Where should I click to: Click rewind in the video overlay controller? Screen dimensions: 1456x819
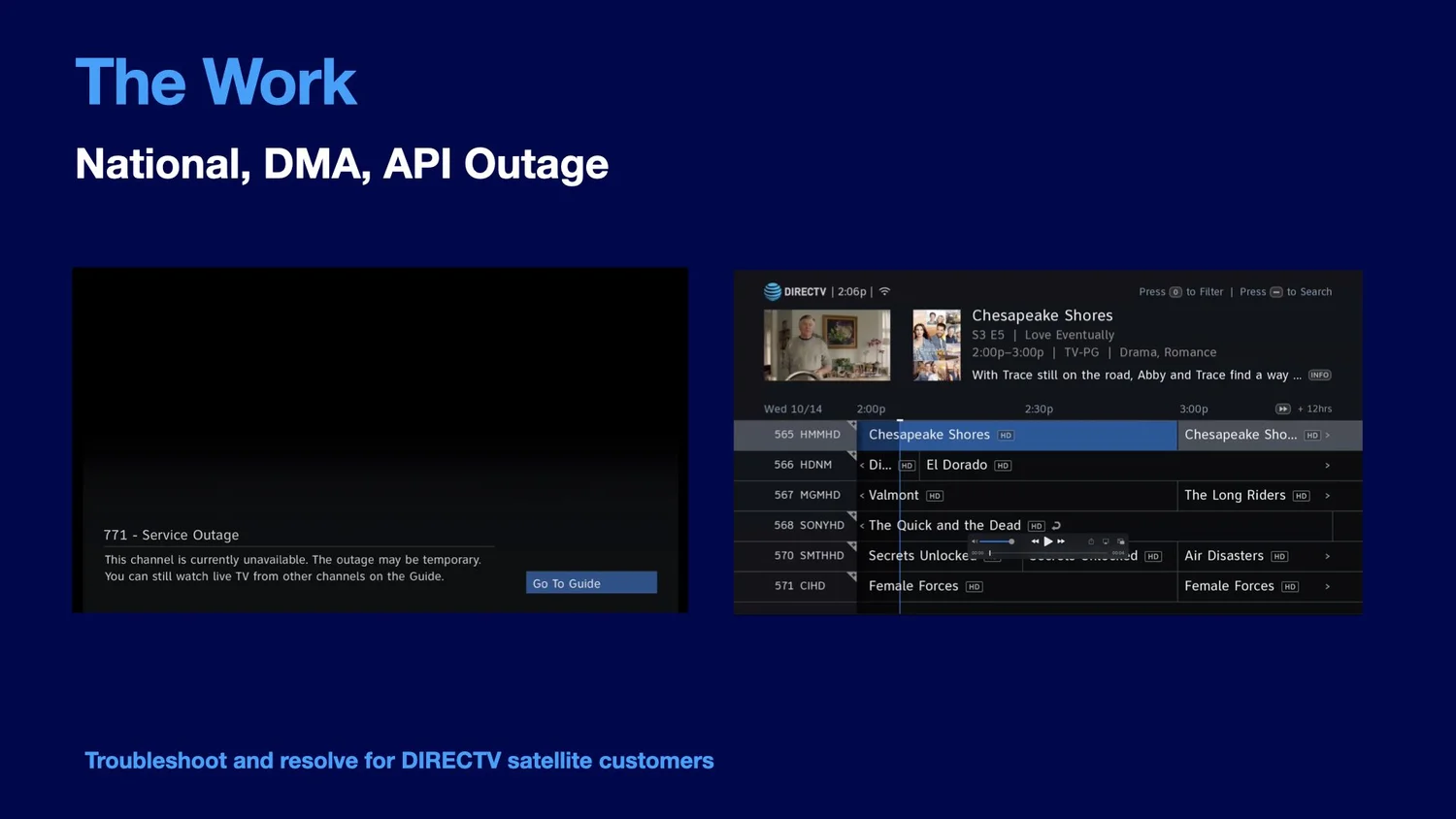click(1035, 541)
